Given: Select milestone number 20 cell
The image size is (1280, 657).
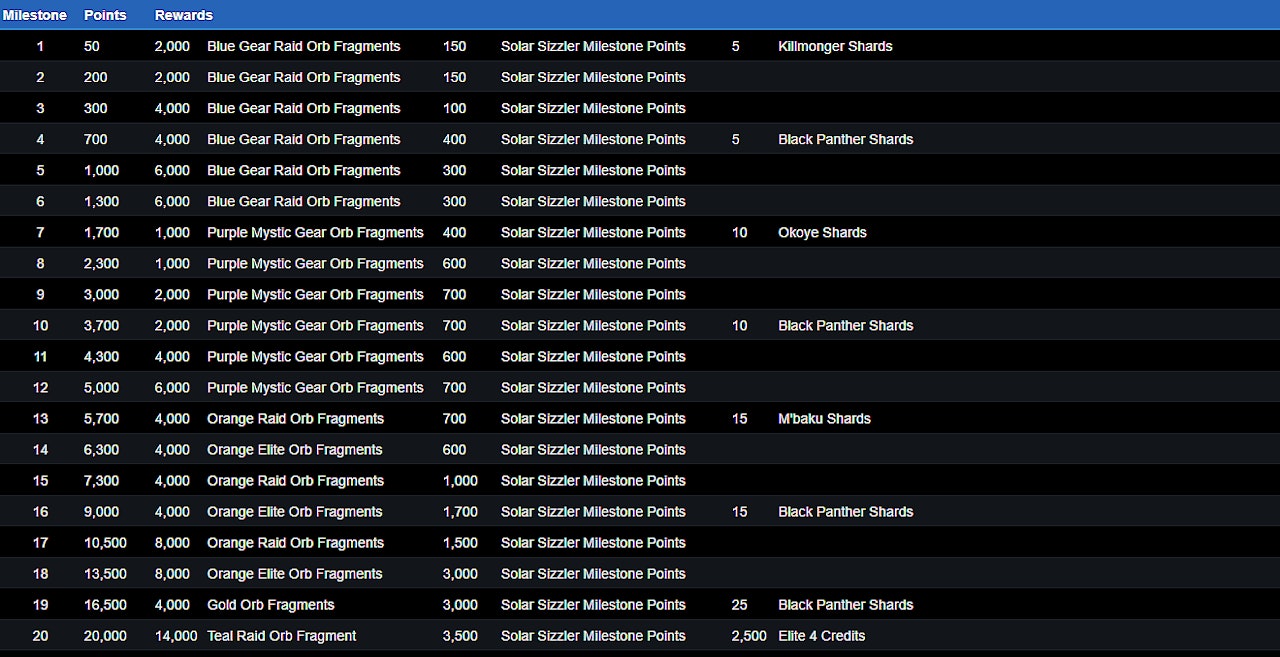Looking at the screenshot, I should pyautogui.click(x=40, y=635).
